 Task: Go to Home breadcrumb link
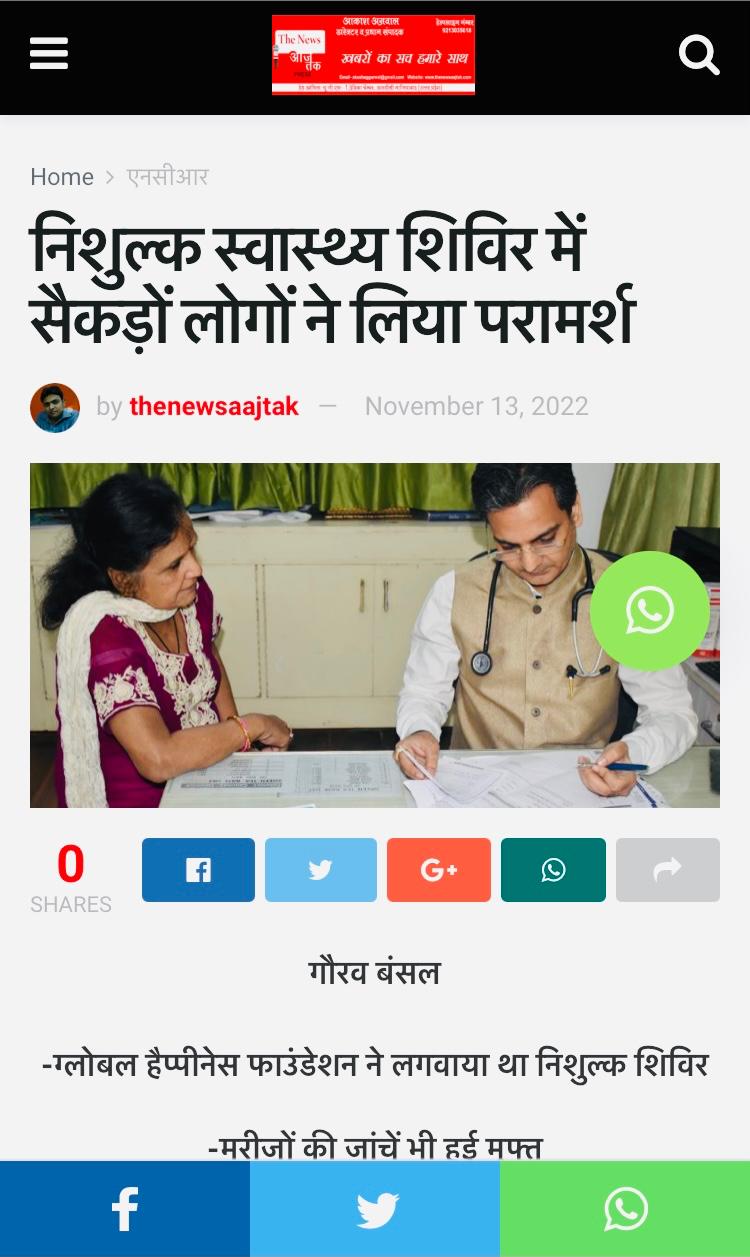(62, 177)
